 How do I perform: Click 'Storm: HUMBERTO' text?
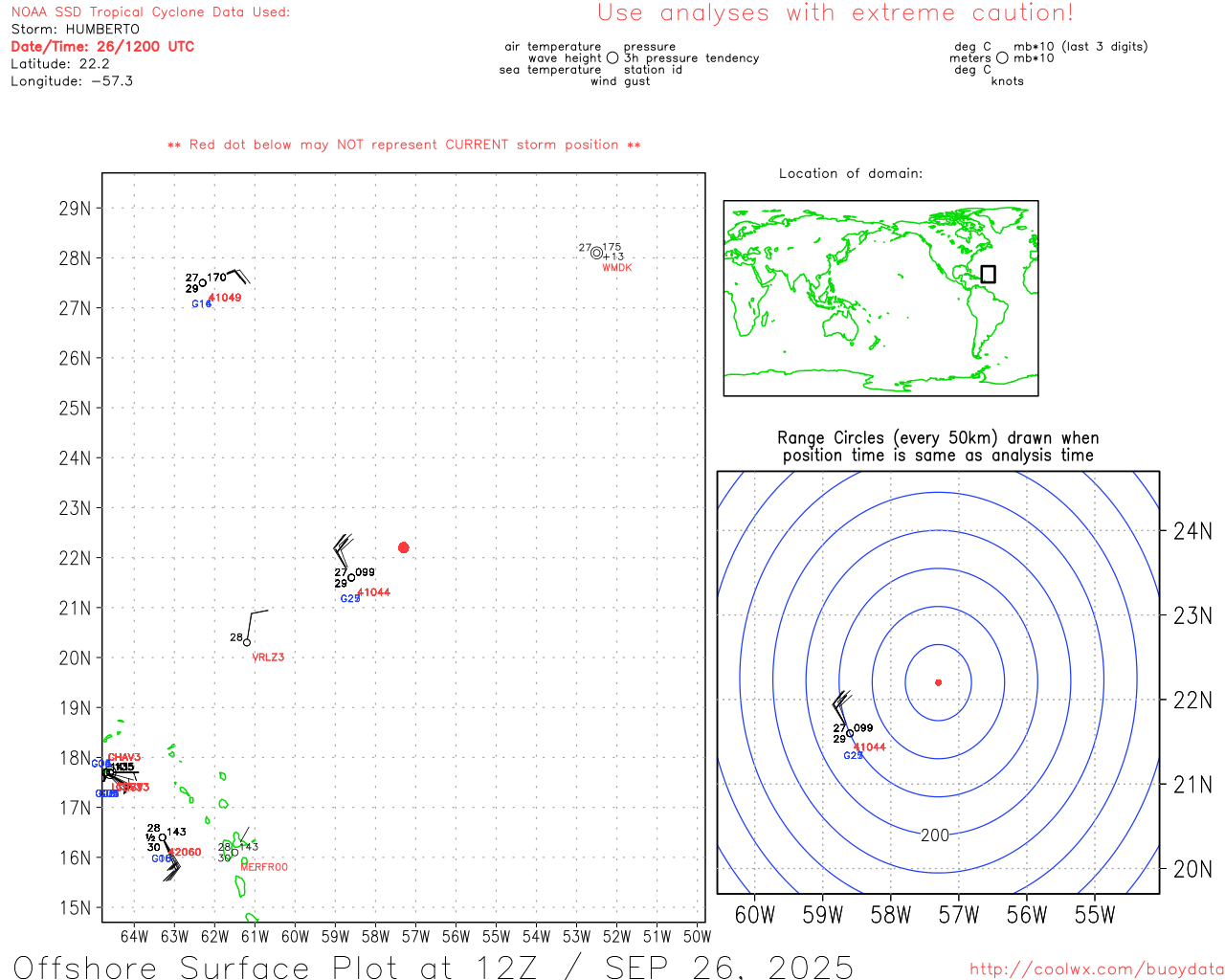click(76, 30)
